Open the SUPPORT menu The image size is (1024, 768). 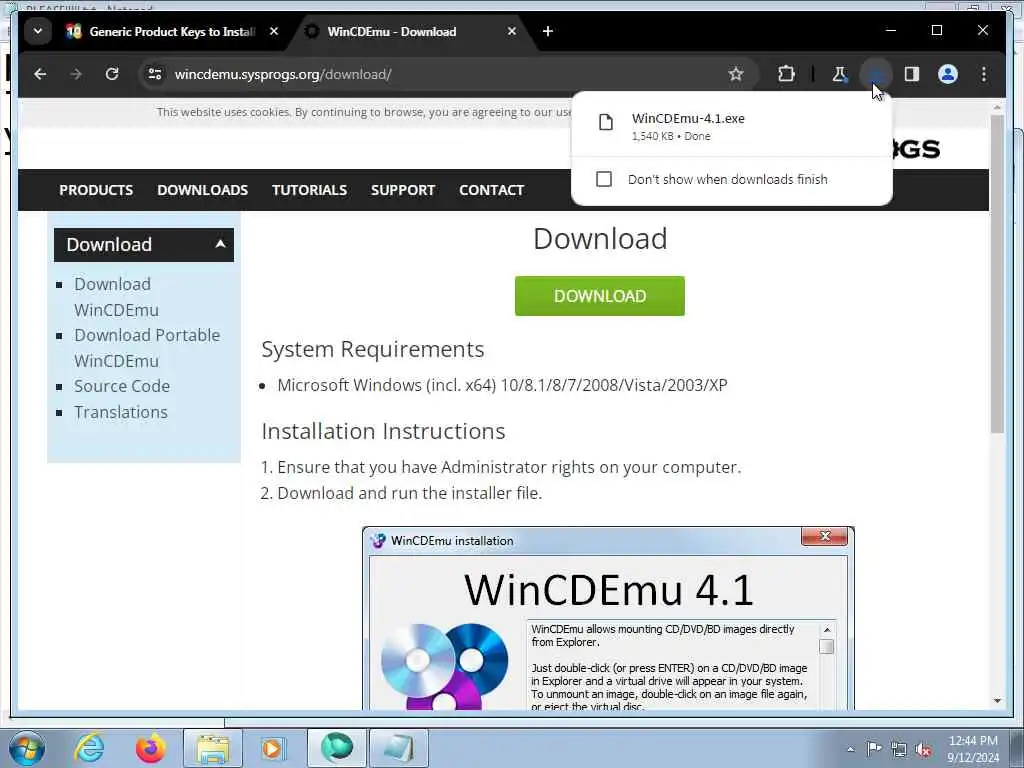tap(403, 190)
